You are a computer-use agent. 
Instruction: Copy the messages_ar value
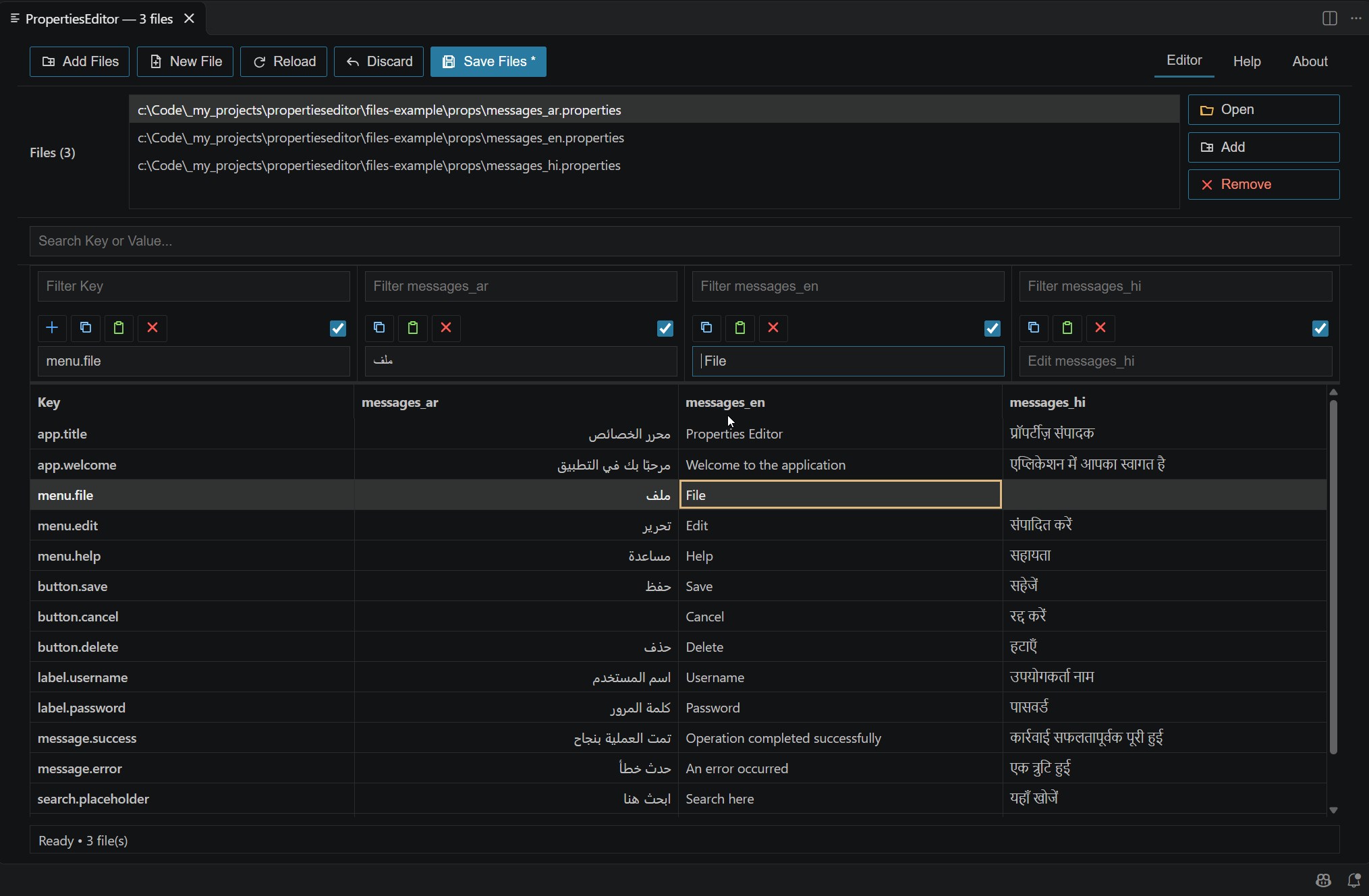[379, 328]
